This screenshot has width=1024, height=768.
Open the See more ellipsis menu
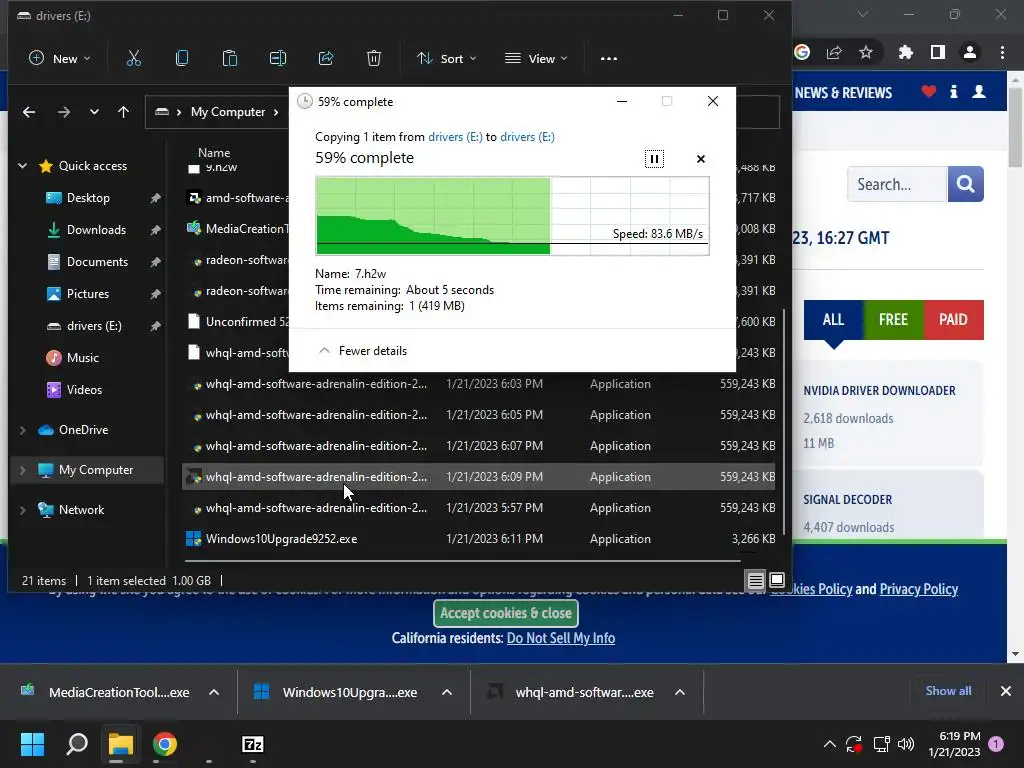(609, 58)
